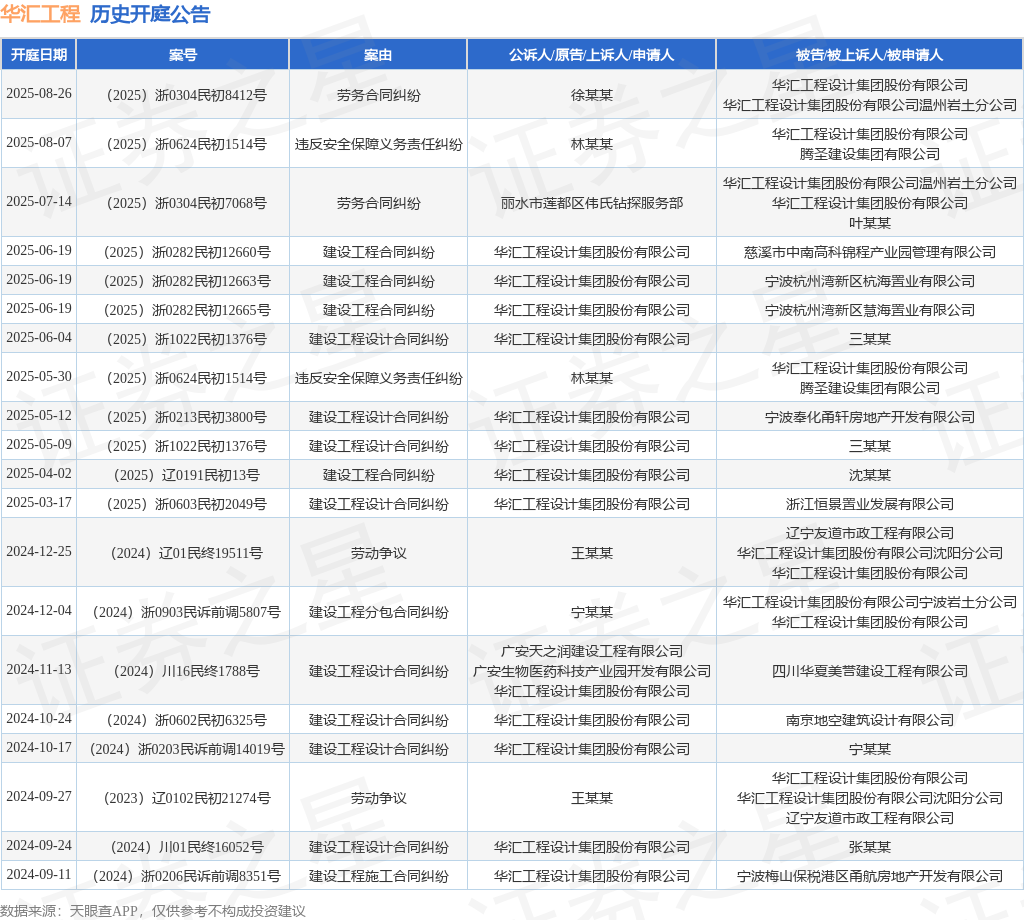
Task: Click defendant 慈溪市中南高科锦程产业园管理有限公司
Action: [x=870, y=252]
